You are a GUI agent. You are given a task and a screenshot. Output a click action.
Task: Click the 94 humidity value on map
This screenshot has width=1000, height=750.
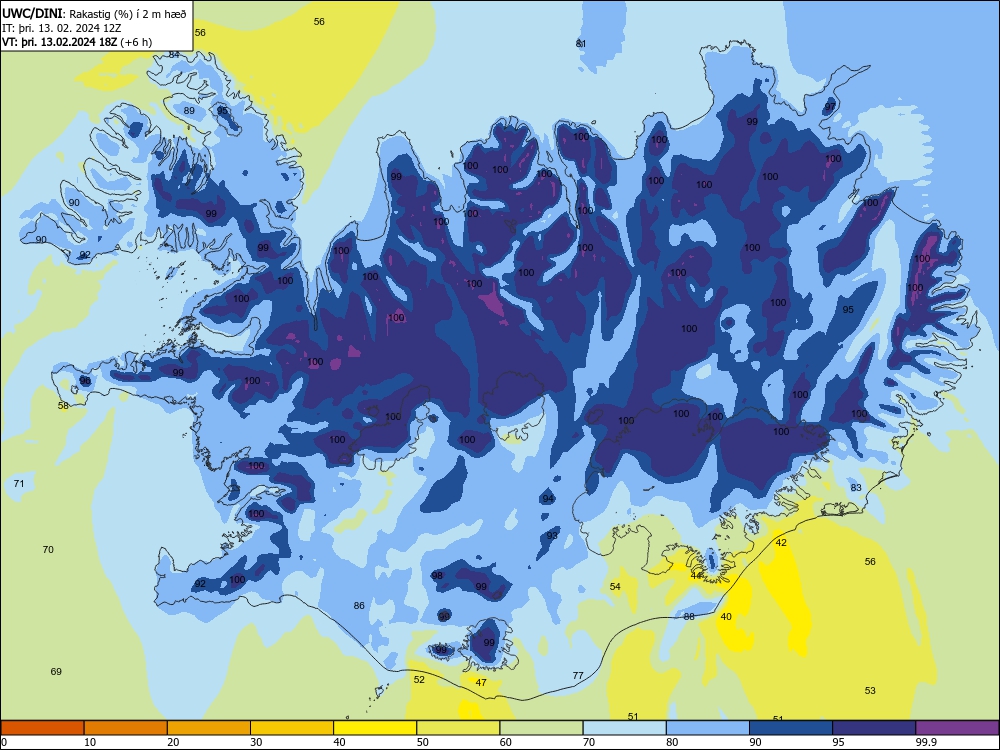pyautogui.click(x=548, y=499)
